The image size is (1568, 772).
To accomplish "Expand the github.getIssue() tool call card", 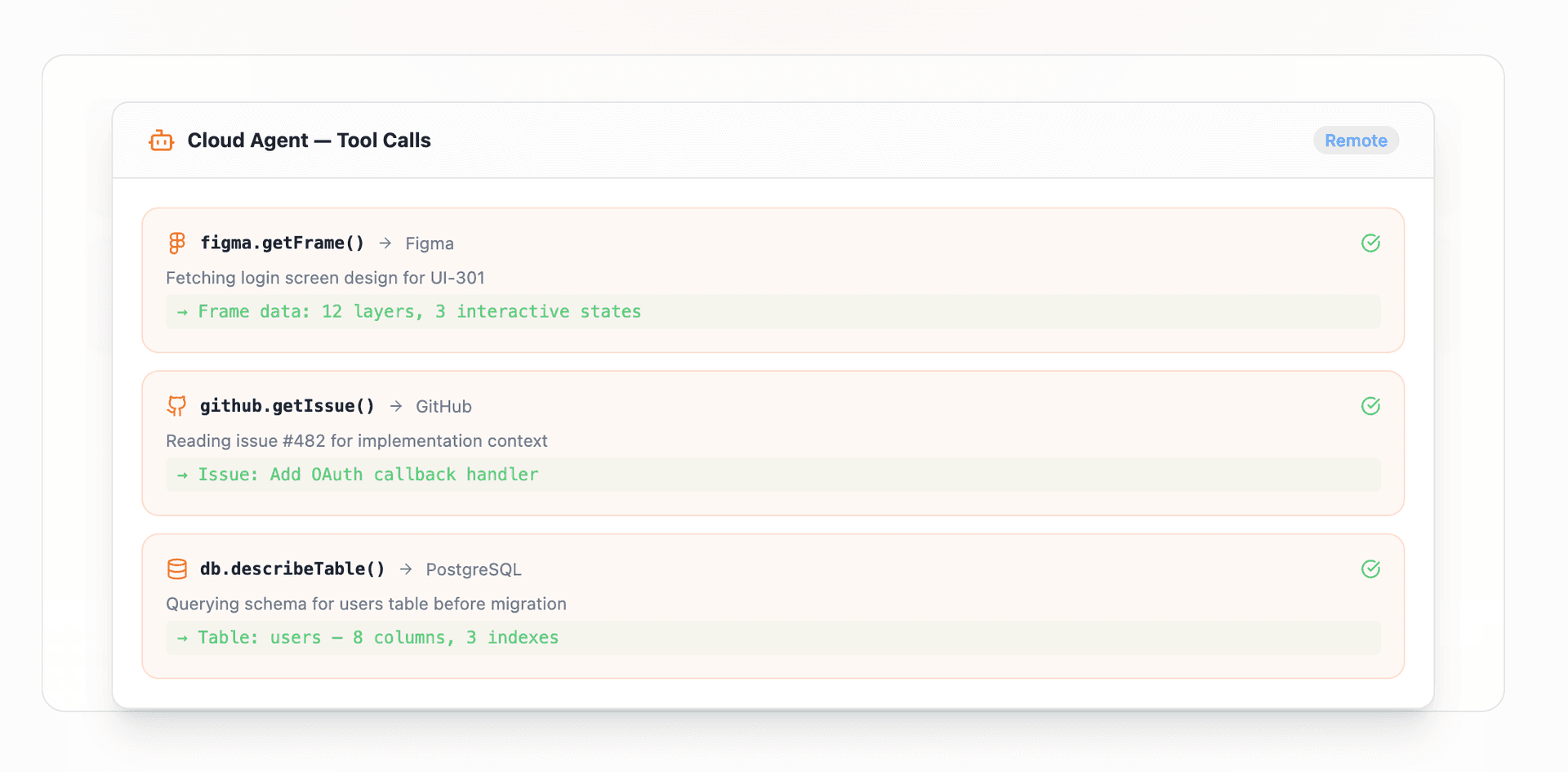I will 773,444.
